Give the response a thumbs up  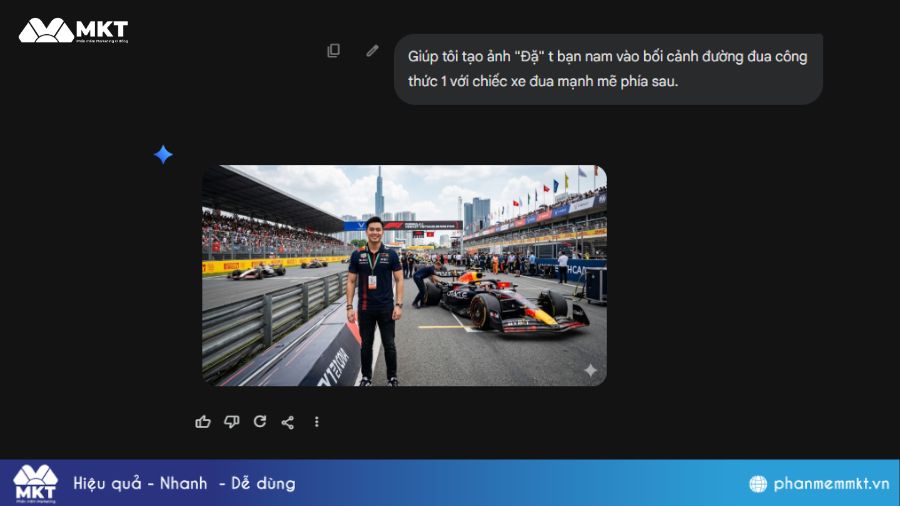pos(203,422)
